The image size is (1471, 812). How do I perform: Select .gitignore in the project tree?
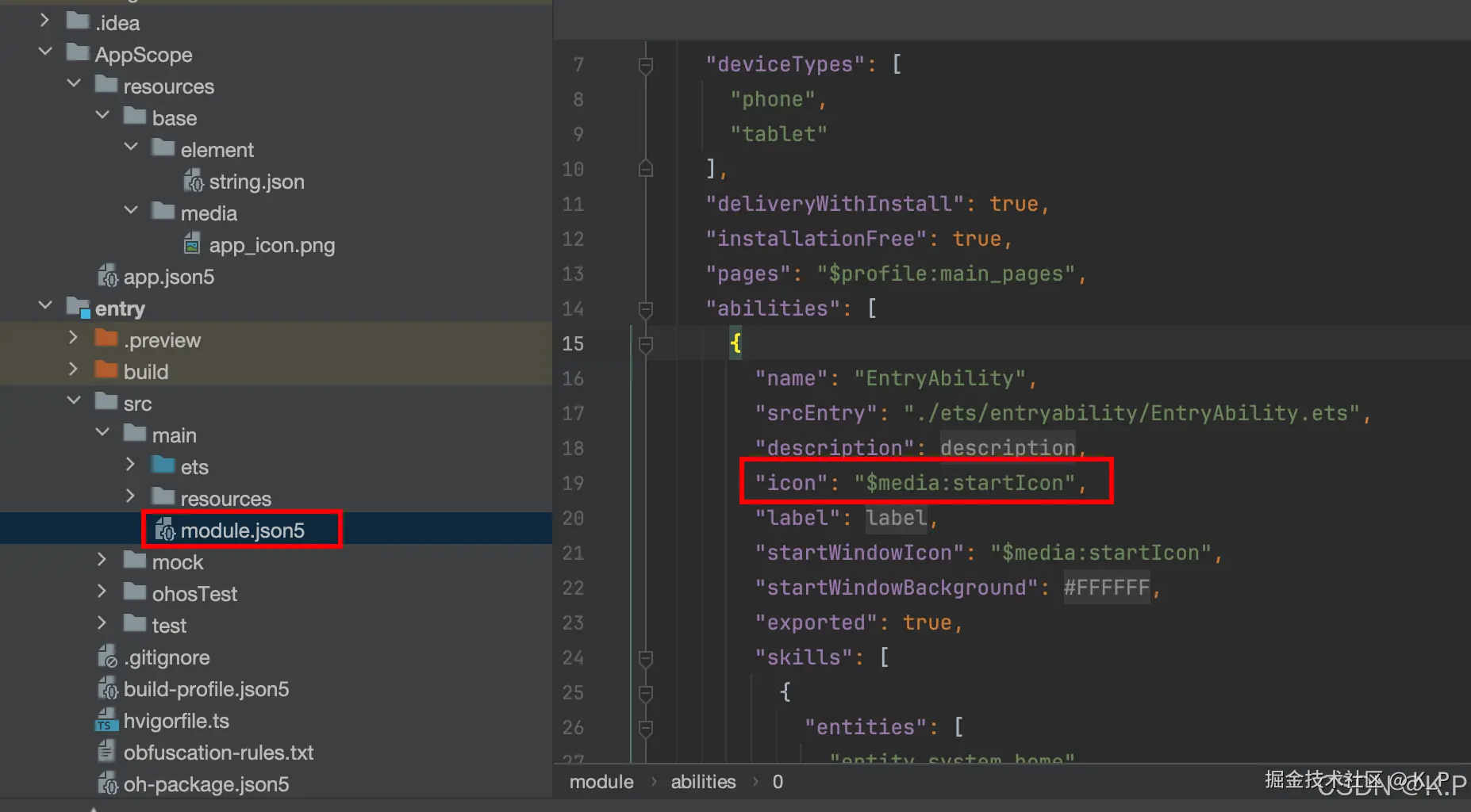pyautogui.click(x=167, y=657)
